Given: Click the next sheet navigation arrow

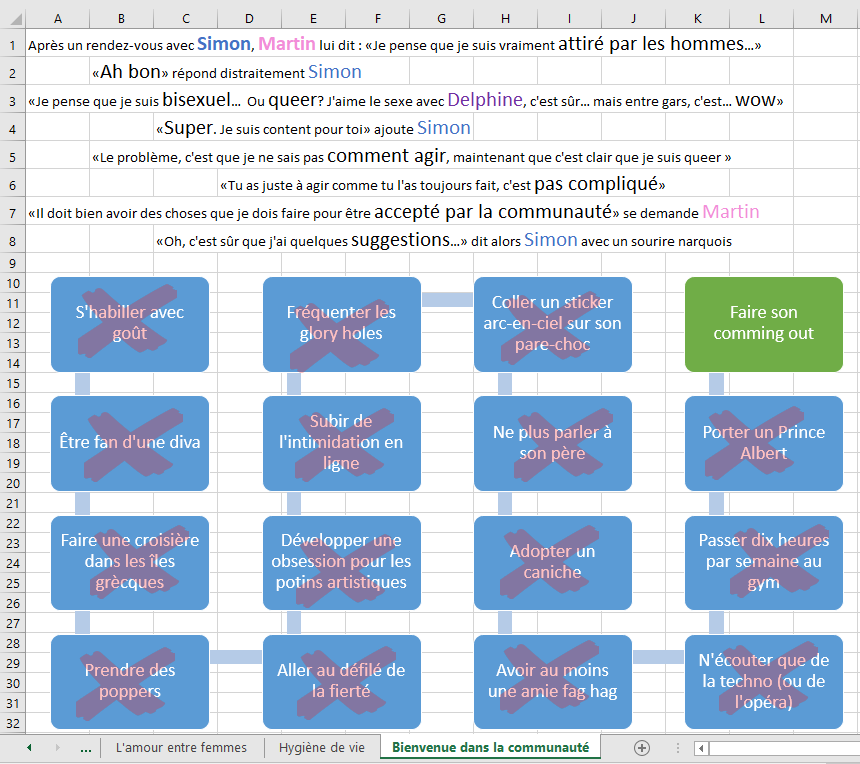Looking at the screenshot, I should [57, 747].
